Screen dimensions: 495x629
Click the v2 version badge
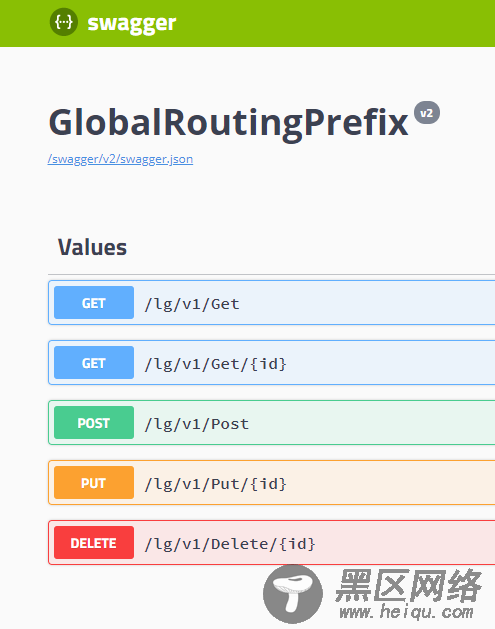click(427, 113)
